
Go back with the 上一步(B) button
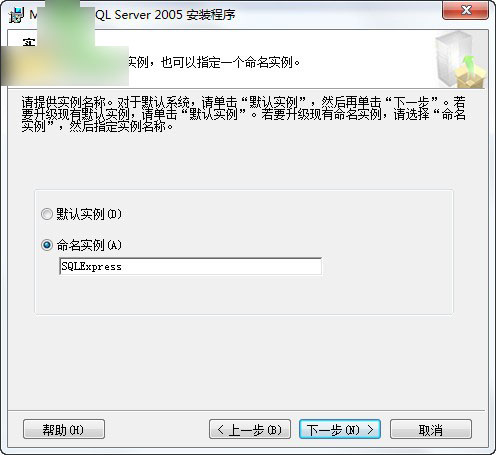pos(250,429)
